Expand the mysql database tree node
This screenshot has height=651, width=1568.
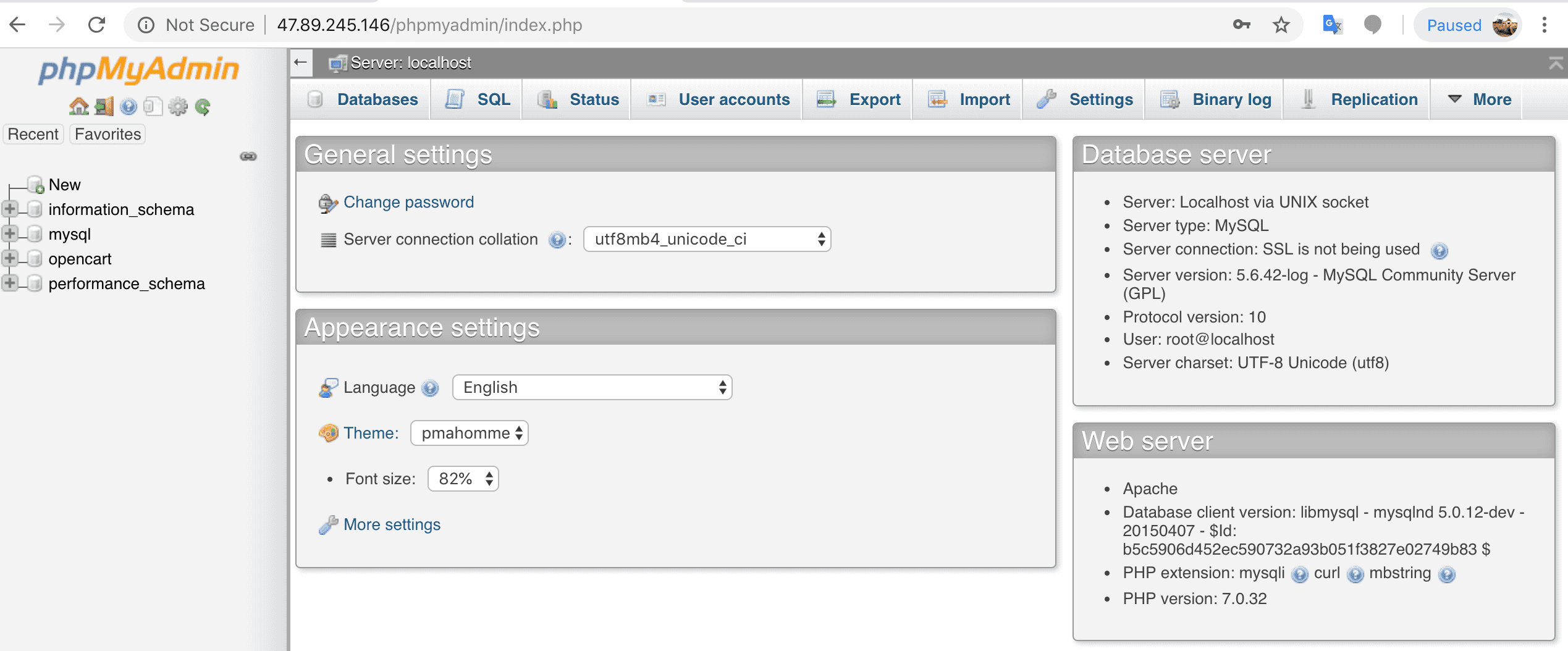[9, 233]
